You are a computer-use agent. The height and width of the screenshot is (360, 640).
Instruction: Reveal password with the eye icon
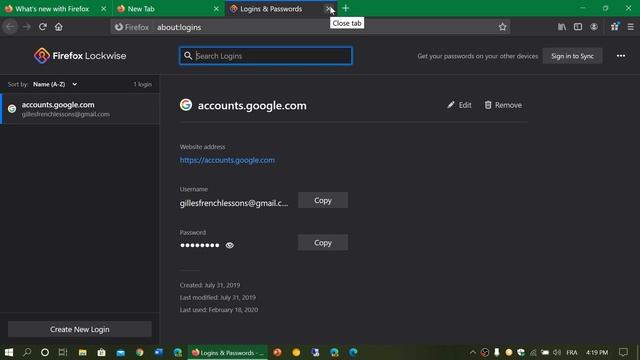pyautogui.click(x=229, y=245)
